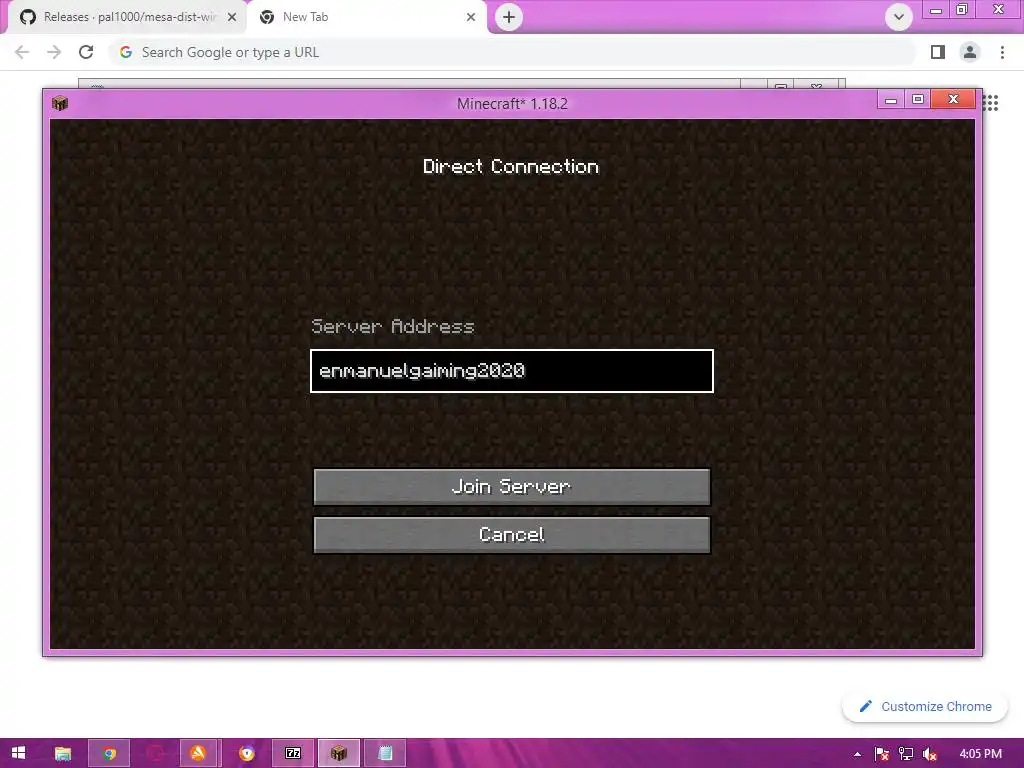Open the notepad app in taskbar
1024x768 pixels.
385,753
